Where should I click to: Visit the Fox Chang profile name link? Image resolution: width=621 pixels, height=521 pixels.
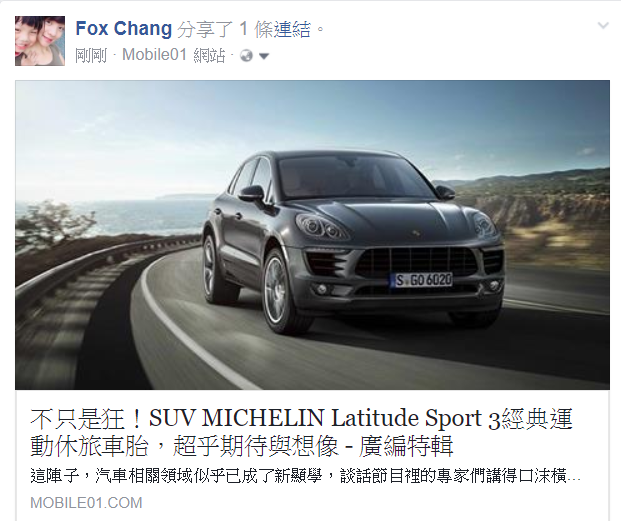pos(124,29)
